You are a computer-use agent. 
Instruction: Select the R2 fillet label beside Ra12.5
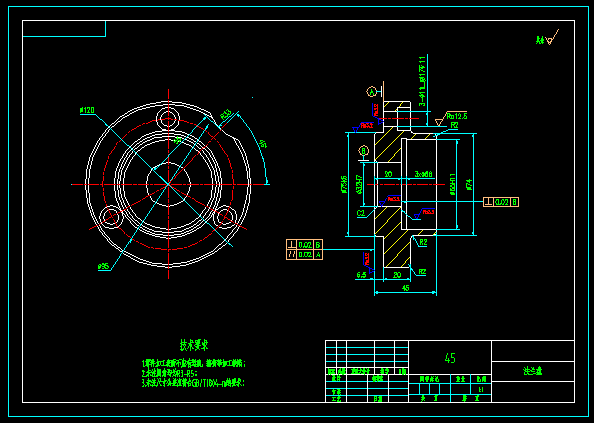pos(454,125)
